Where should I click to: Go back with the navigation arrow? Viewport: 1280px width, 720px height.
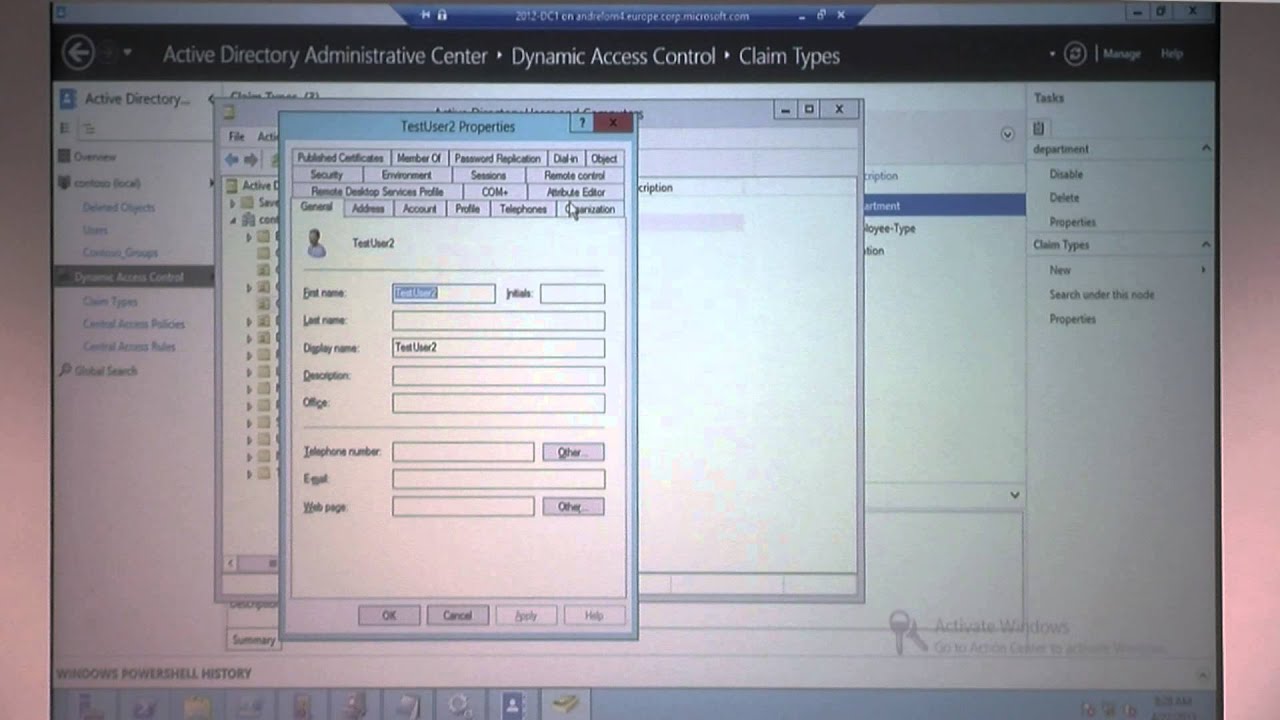coord(79,53)
